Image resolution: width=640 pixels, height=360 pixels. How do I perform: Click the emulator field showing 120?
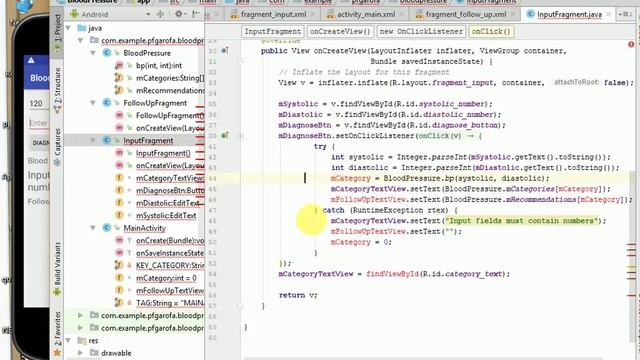(38, 104)
